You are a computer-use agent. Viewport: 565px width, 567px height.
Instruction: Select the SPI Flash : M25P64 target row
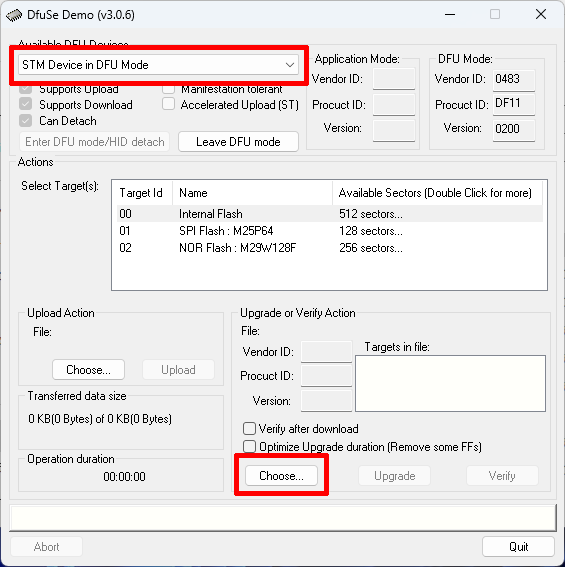tap(330, 231)
